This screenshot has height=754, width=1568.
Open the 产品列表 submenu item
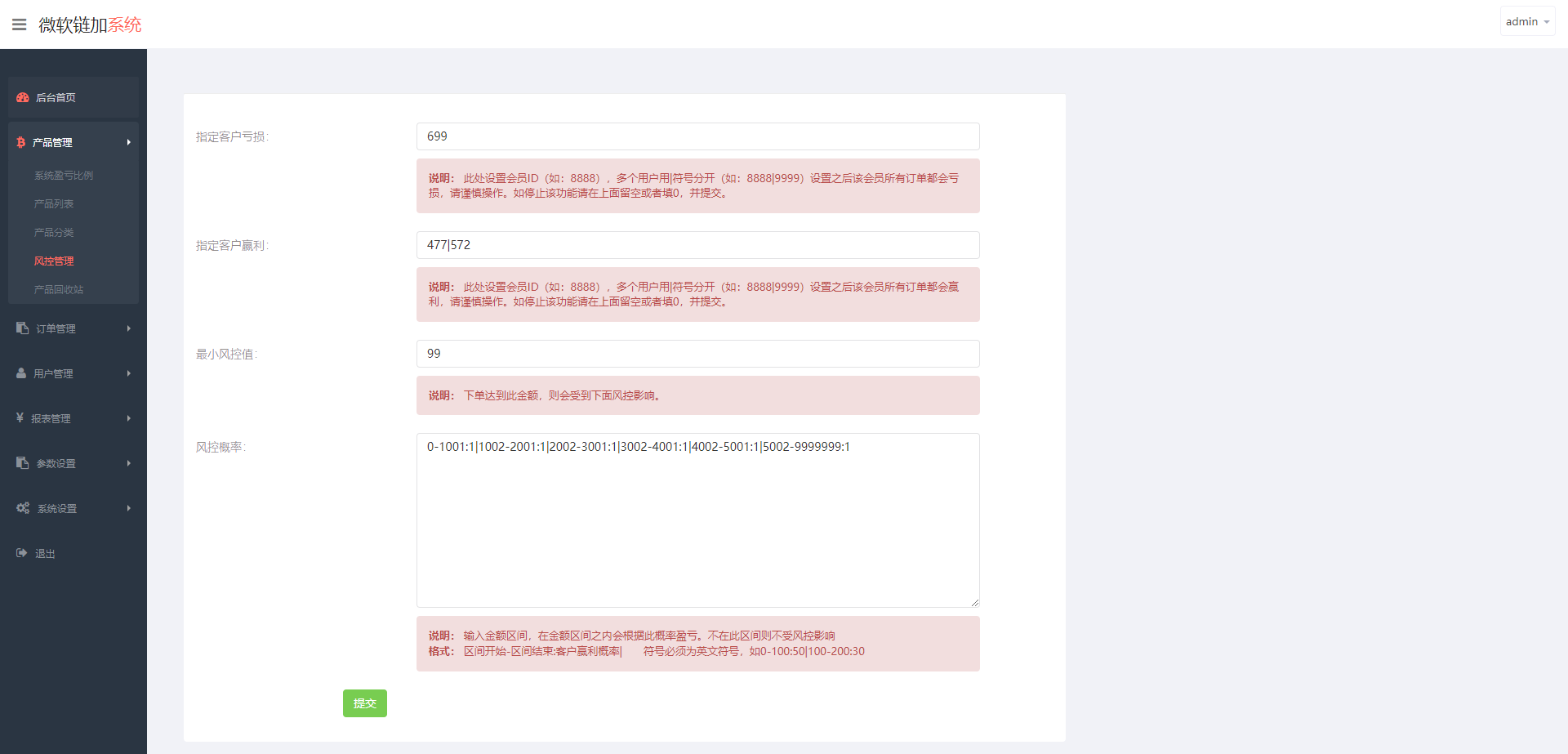click(54, 204)
